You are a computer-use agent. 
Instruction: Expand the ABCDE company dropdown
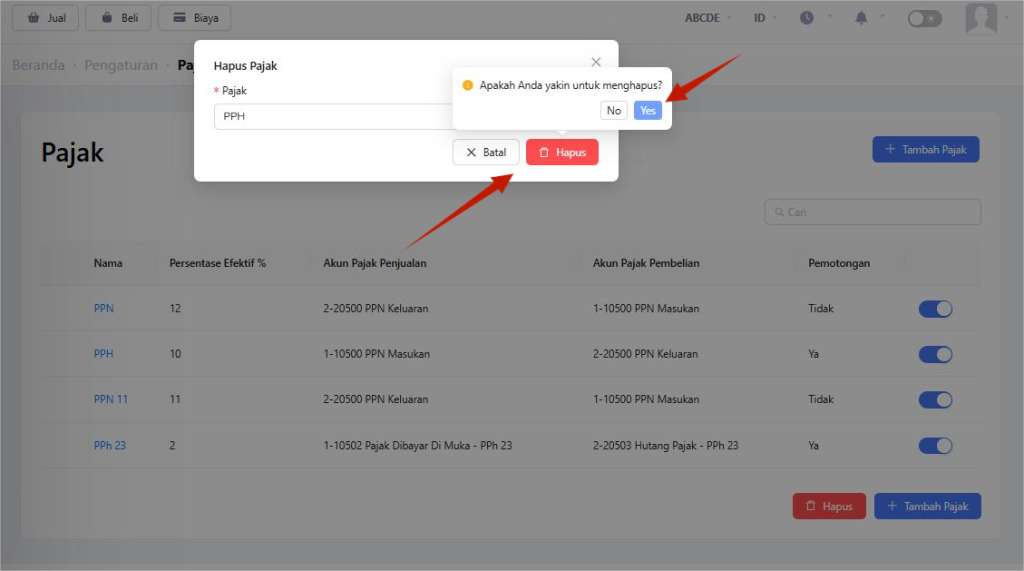pyautogui.click(x=708, y=18)
